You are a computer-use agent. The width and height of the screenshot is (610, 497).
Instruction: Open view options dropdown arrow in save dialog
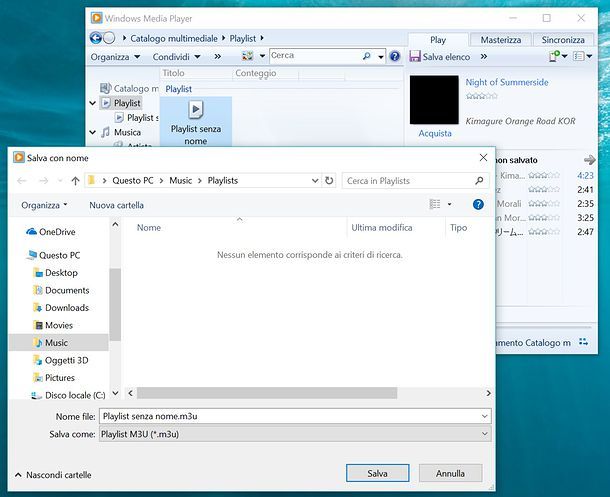click(x=449, y=204)
